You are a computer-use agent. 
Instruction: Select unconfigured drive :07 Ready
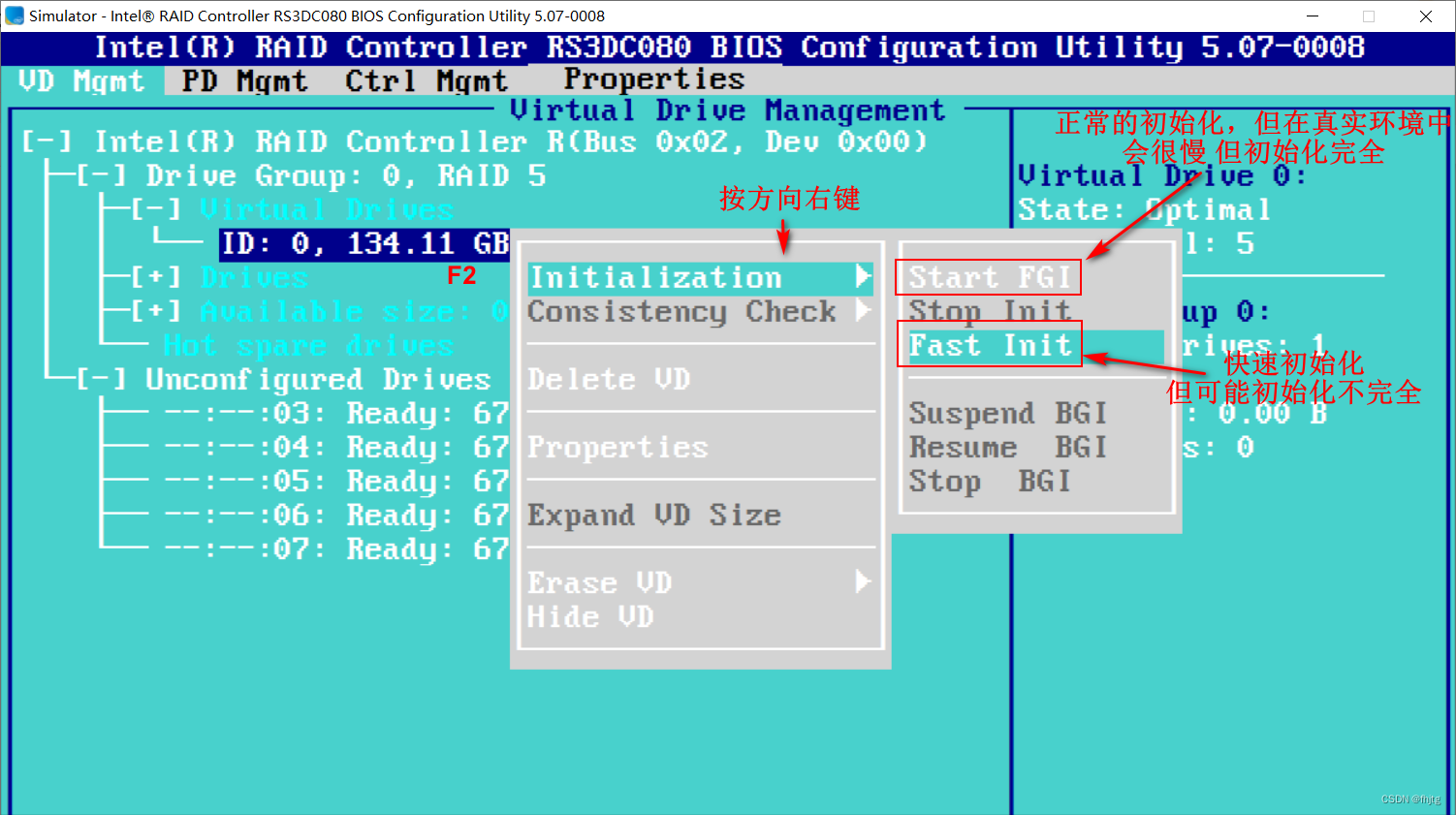336,549
